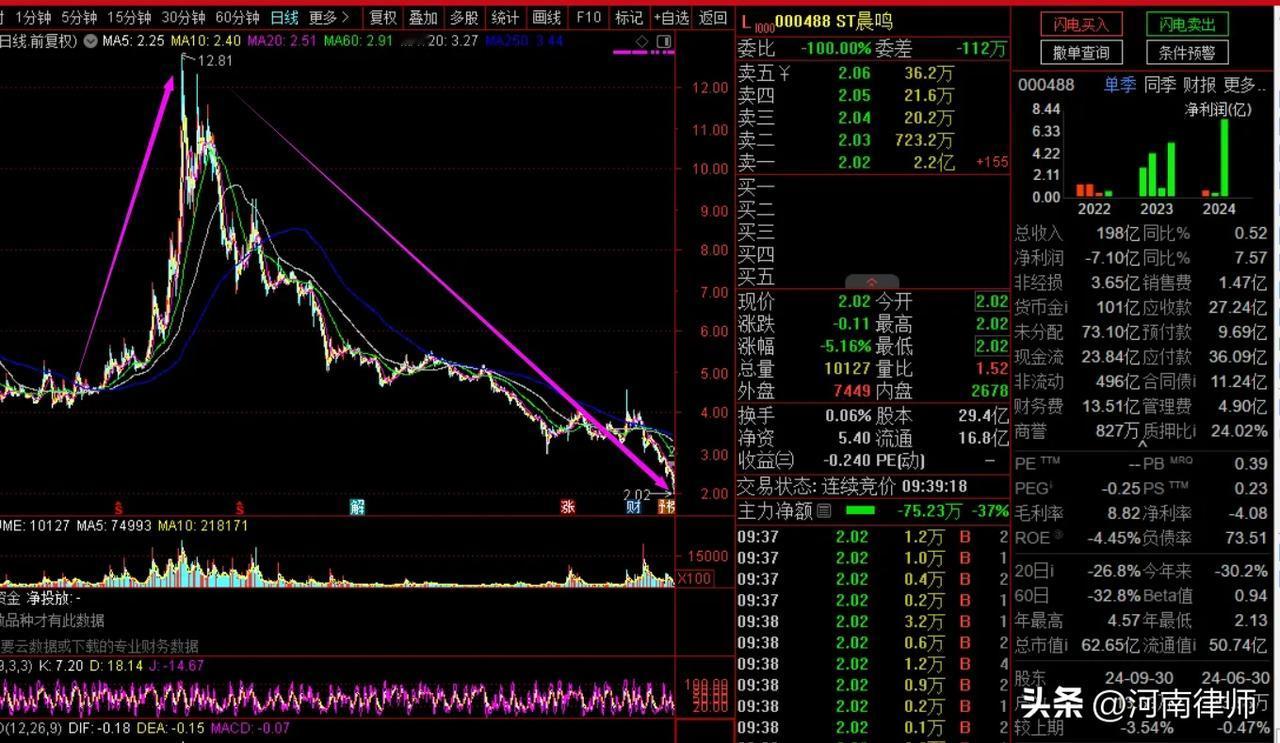Activate 画线 drawing tool
1280x743 pixels.
pos(546,17)
